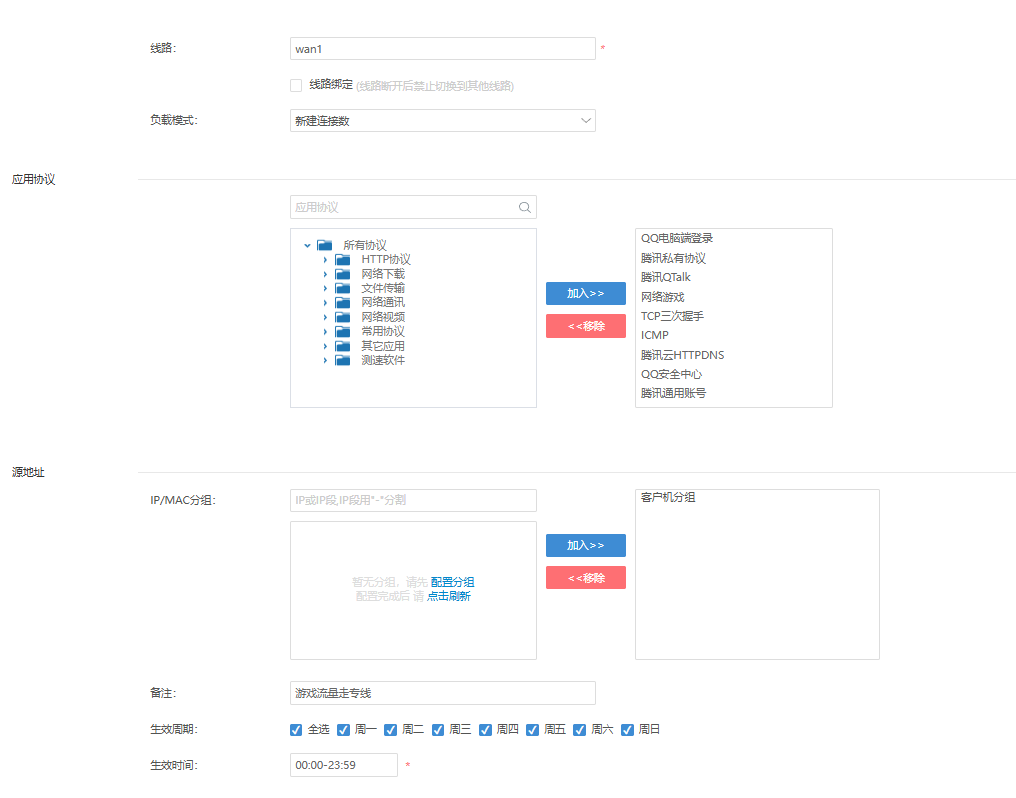Click the 网络通讯 folder icon
The height and width of the screenshot is (798, 1016).
(343, 302)
